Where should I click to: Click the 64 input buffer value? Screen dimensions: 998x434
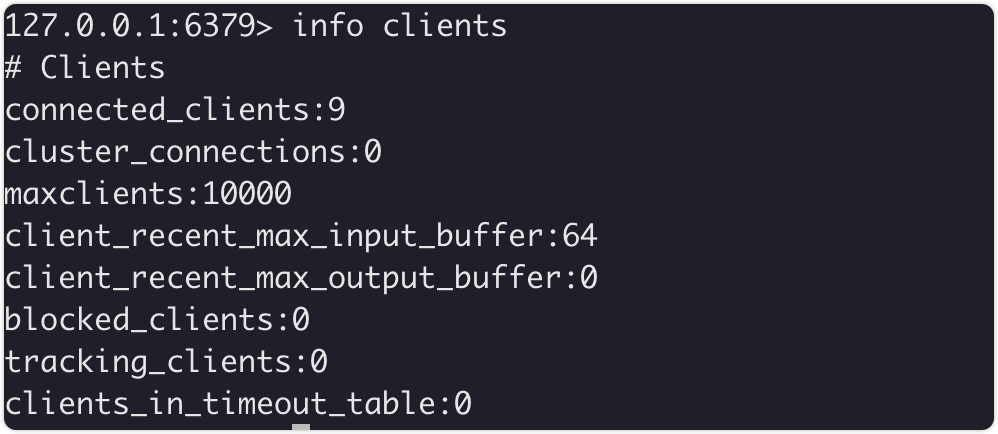tap(580, 236)
